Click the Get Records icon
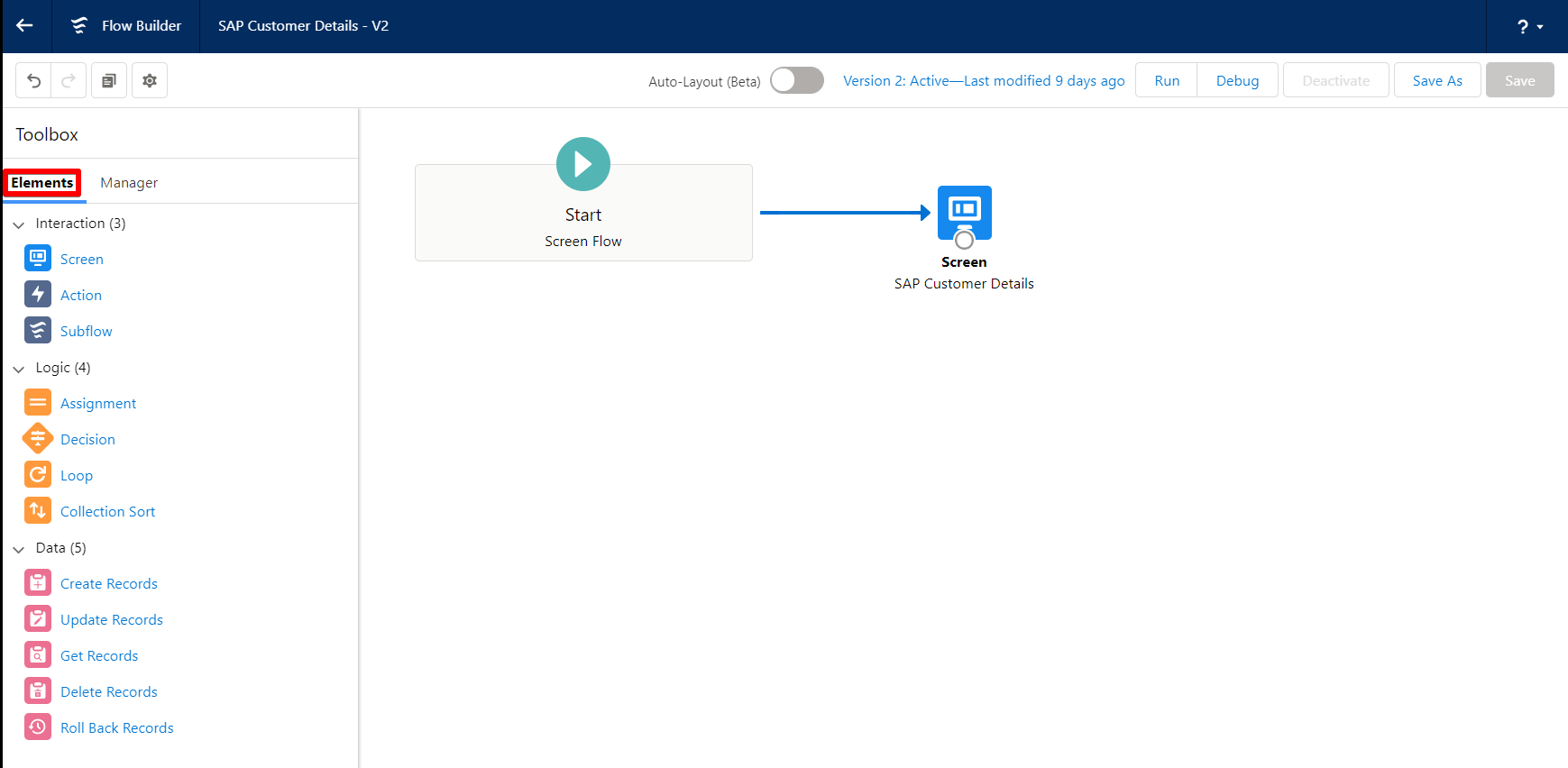This screenshot has width=1568, height=768. click(x=38, y=655)
